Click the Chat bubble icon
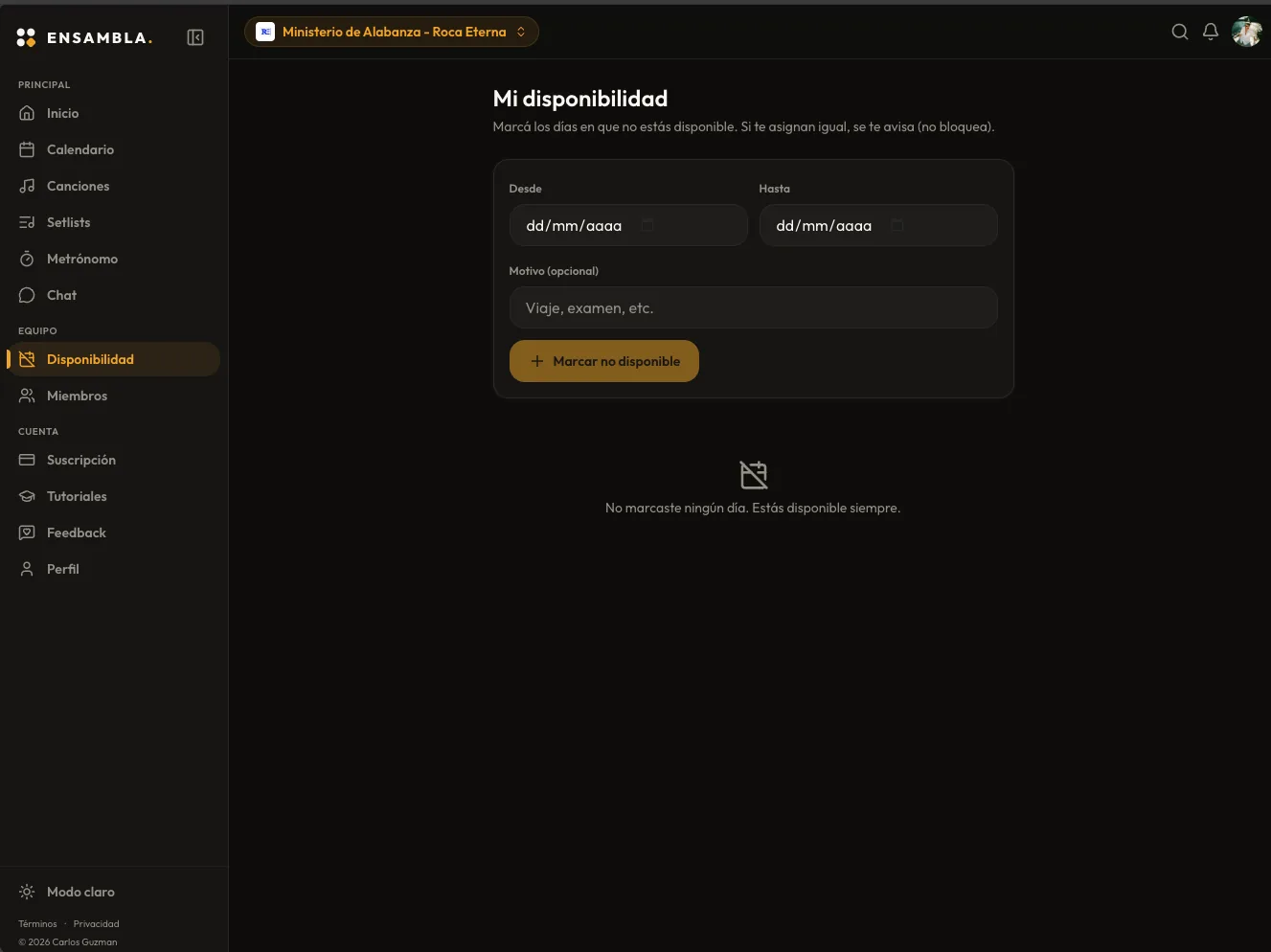Screen dimensions: 1271x952 point(27,295)
